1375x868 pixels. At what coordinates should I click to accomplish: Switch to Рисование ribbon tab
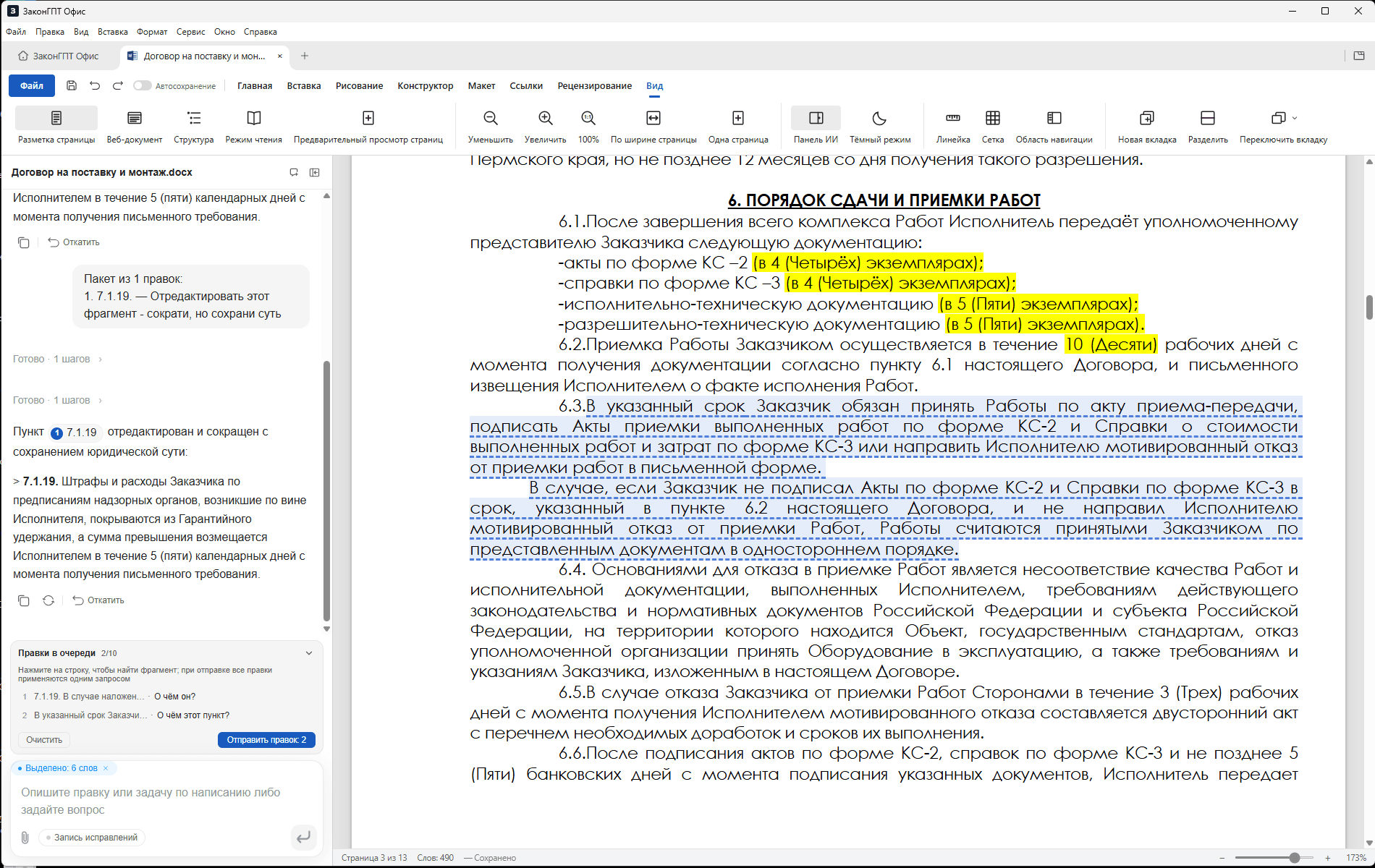(359, 85)
